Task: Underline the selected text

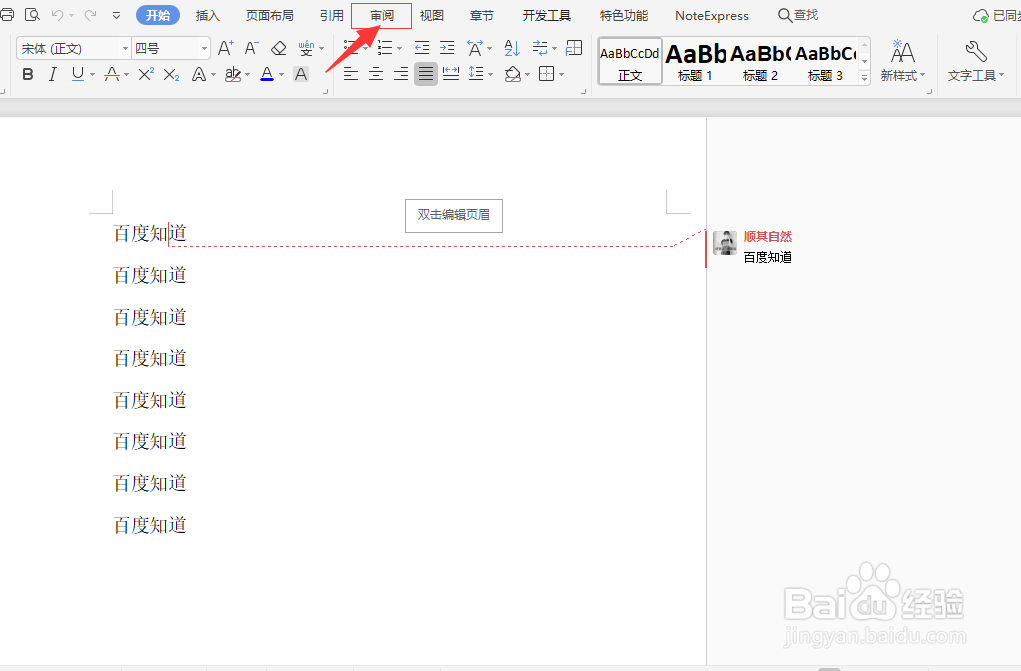Action: [x=78, y=74]
